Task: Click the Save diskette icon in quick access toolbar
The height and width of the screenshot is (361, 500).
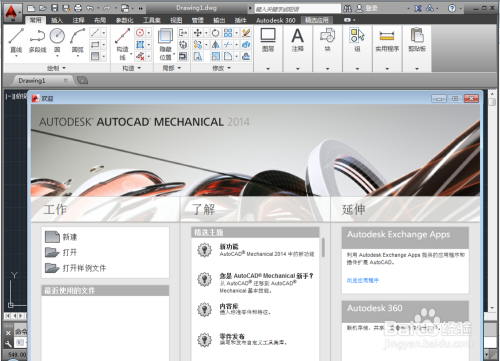Action: point(55,8)
